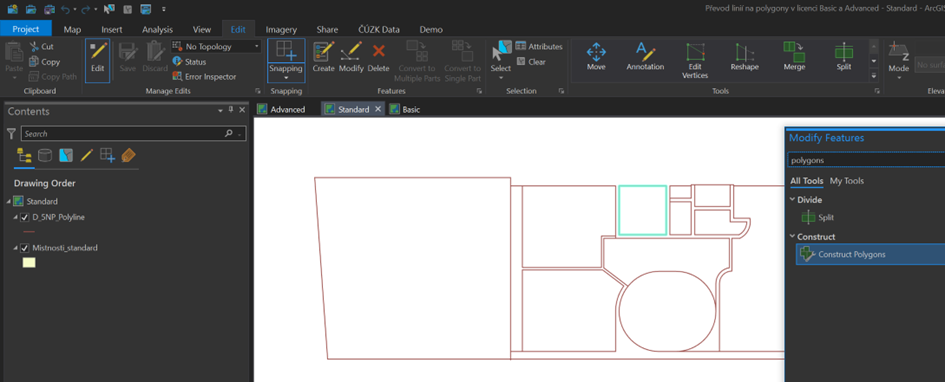Toggle D_SNP_Polyline layer visibility checkbox
This screenshot has width=945, height=382.
tap(25, 217)
